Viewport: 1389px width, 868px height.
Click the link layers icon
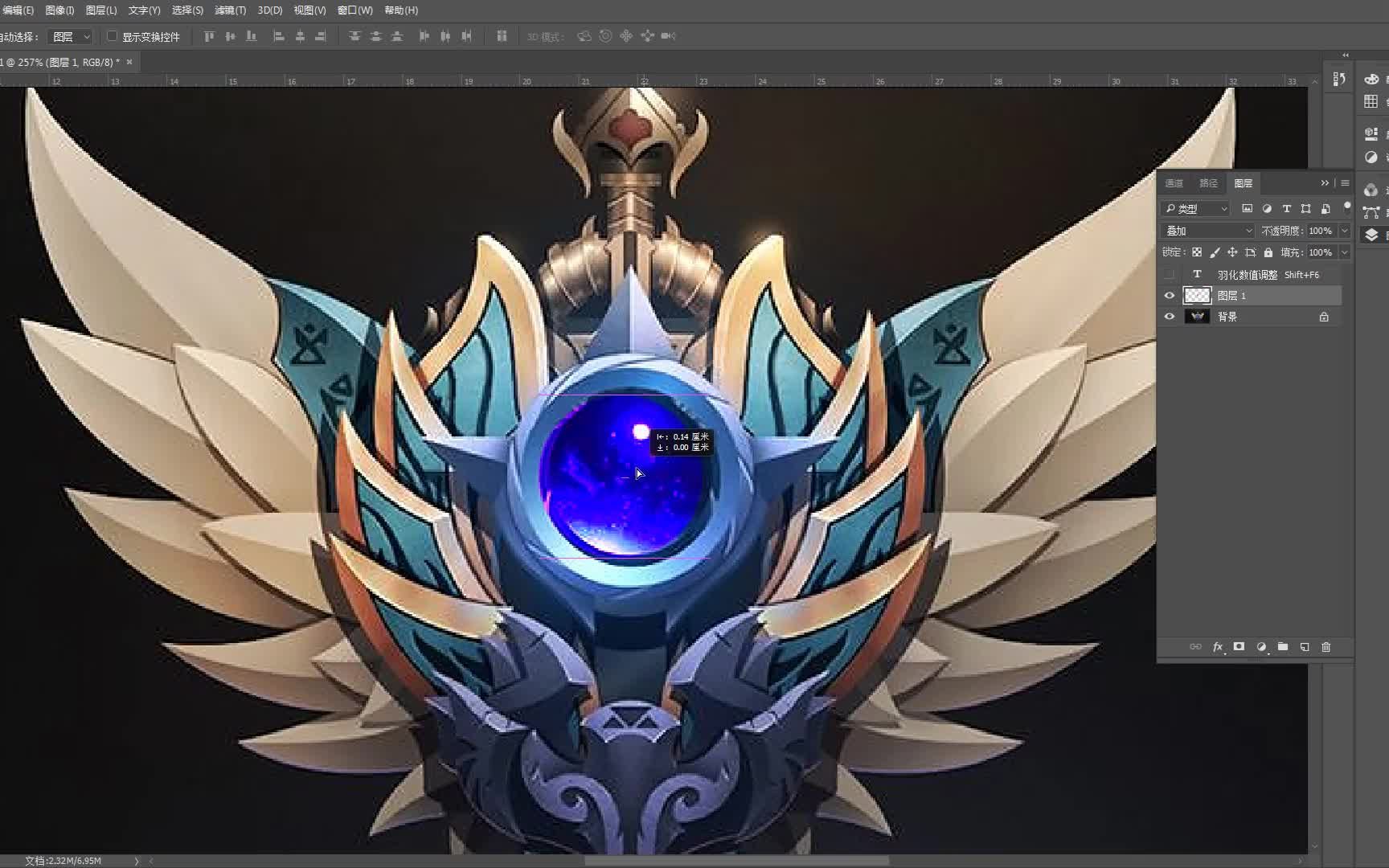click(1195, 647)
